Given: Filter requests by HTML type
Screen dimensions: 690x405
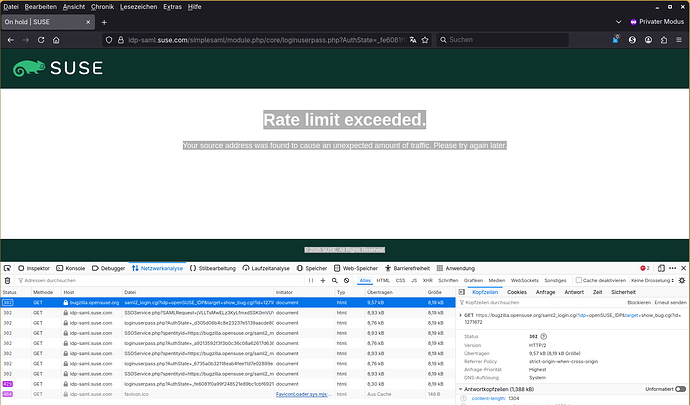Looking at the screenshot, I should [383, 280].
